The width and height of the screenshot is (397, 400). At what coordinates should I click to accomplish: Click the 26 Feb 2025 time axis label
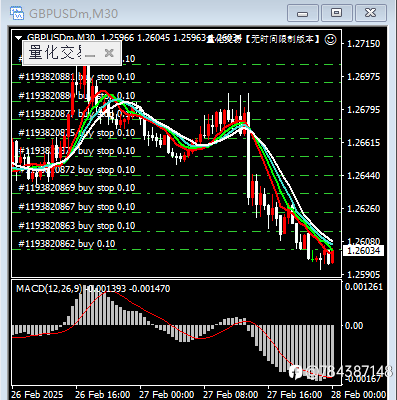point(37,395)
